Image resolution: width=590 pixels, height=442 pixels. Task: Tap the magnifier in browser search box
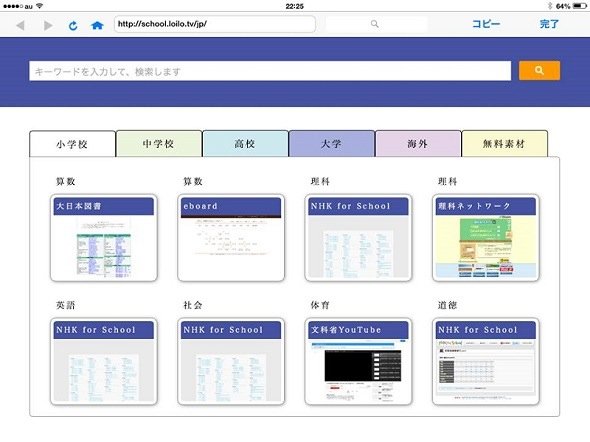coord(374,24)
